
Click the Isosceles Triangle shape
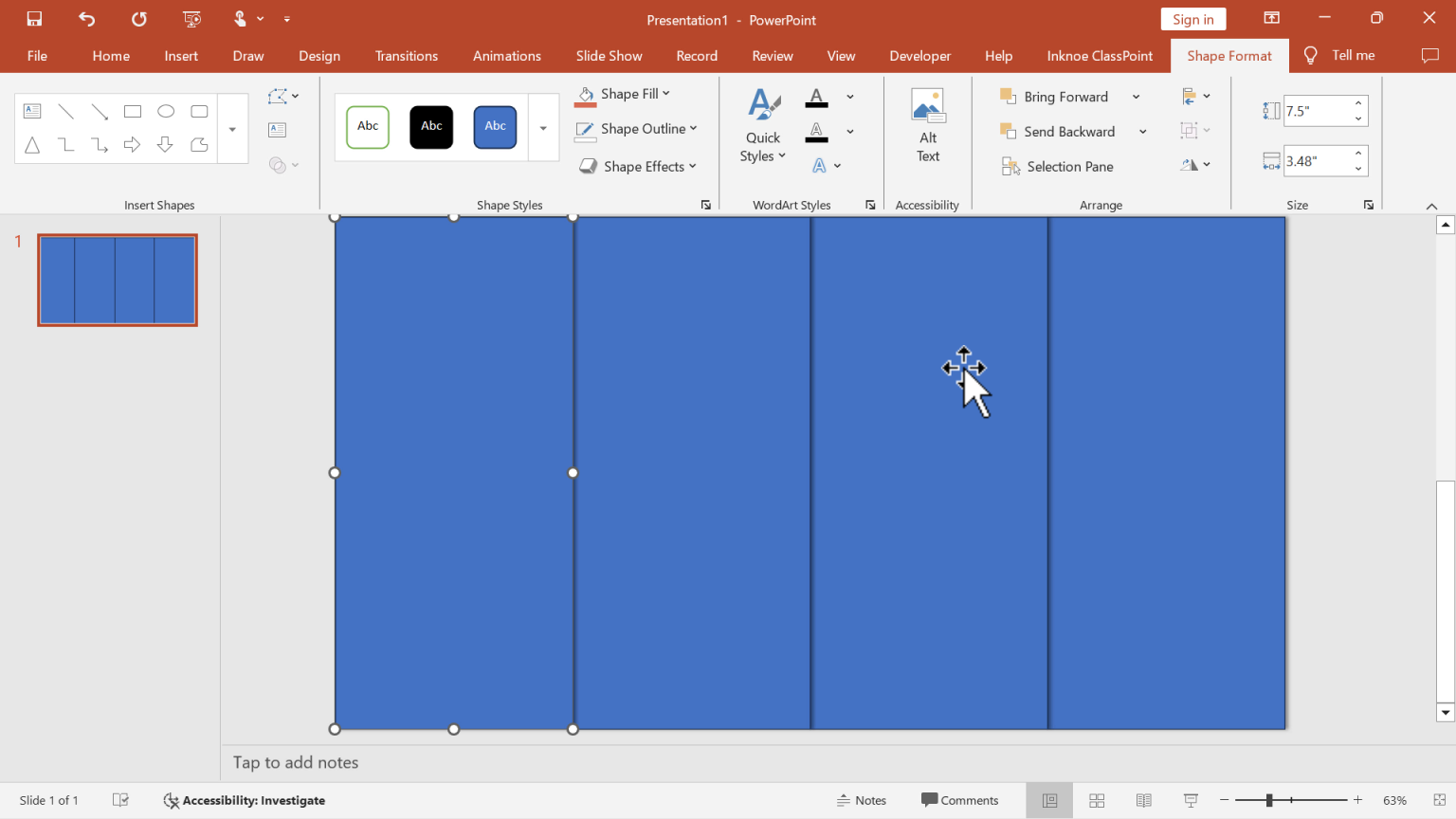click(x=32, y=145)
